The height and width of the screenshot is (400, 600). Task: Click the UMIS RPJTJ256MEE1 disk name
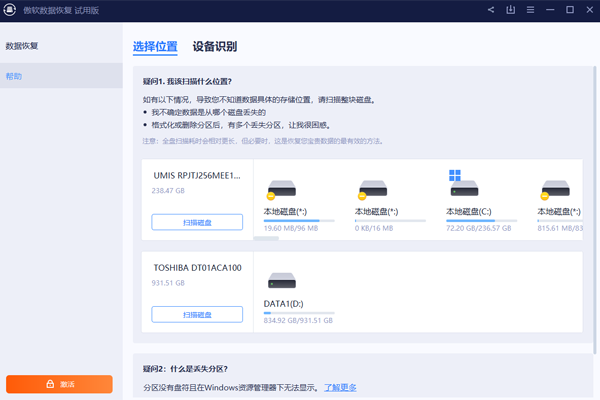click(x=196, y=174)
